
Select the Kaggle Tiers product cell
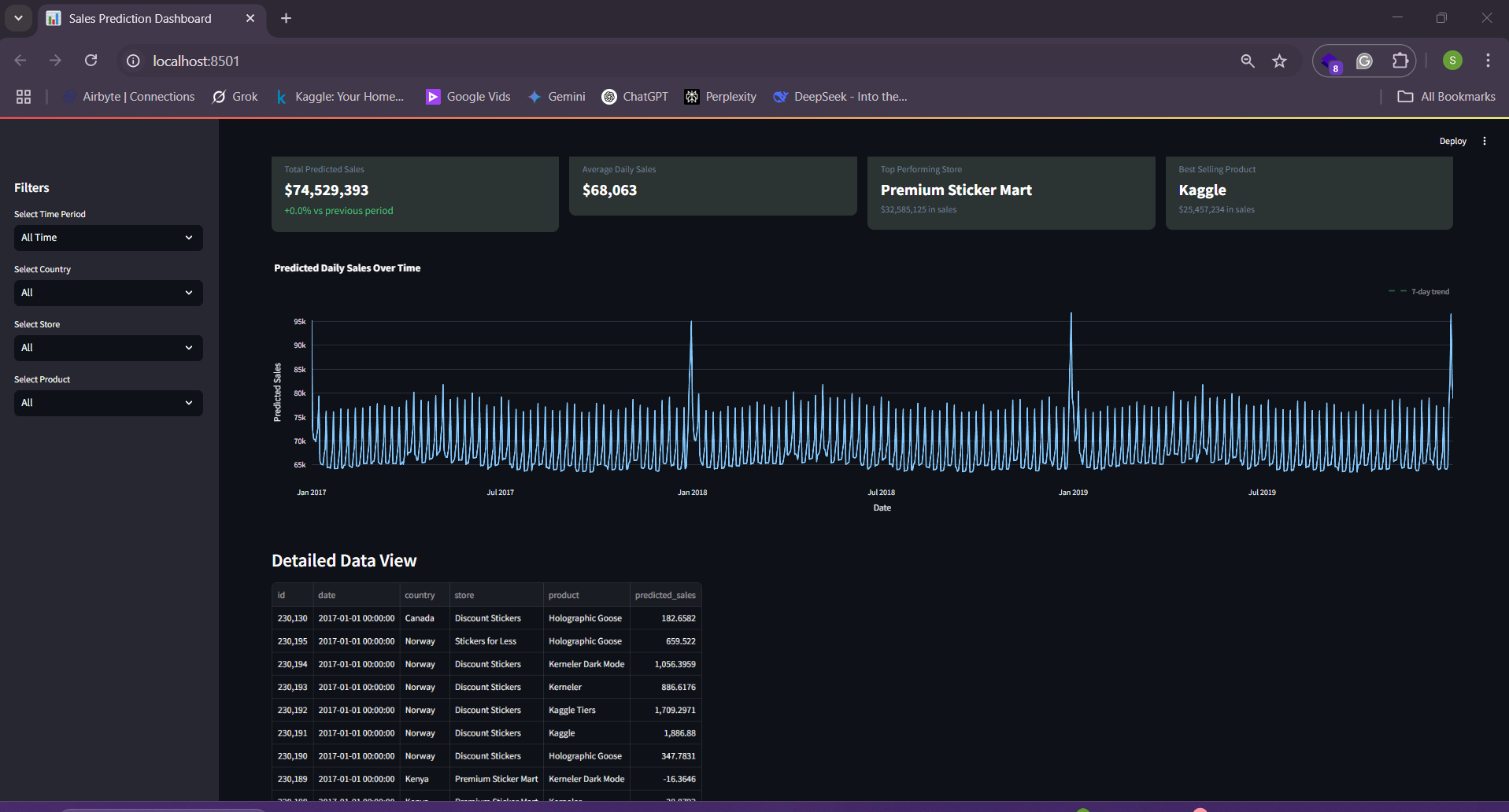tap(586, 710)
